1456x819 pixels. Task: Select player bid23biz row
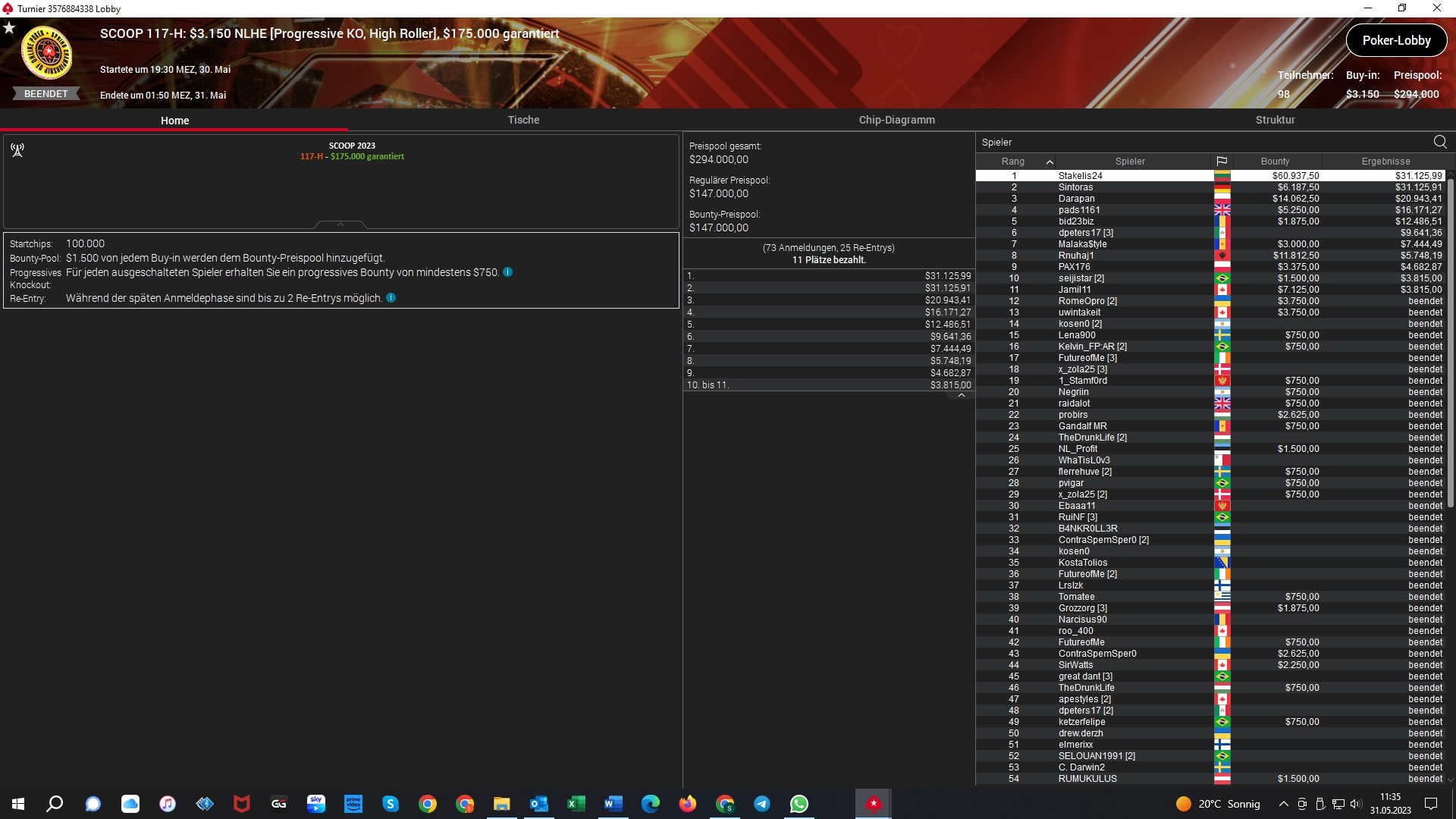1210,221
